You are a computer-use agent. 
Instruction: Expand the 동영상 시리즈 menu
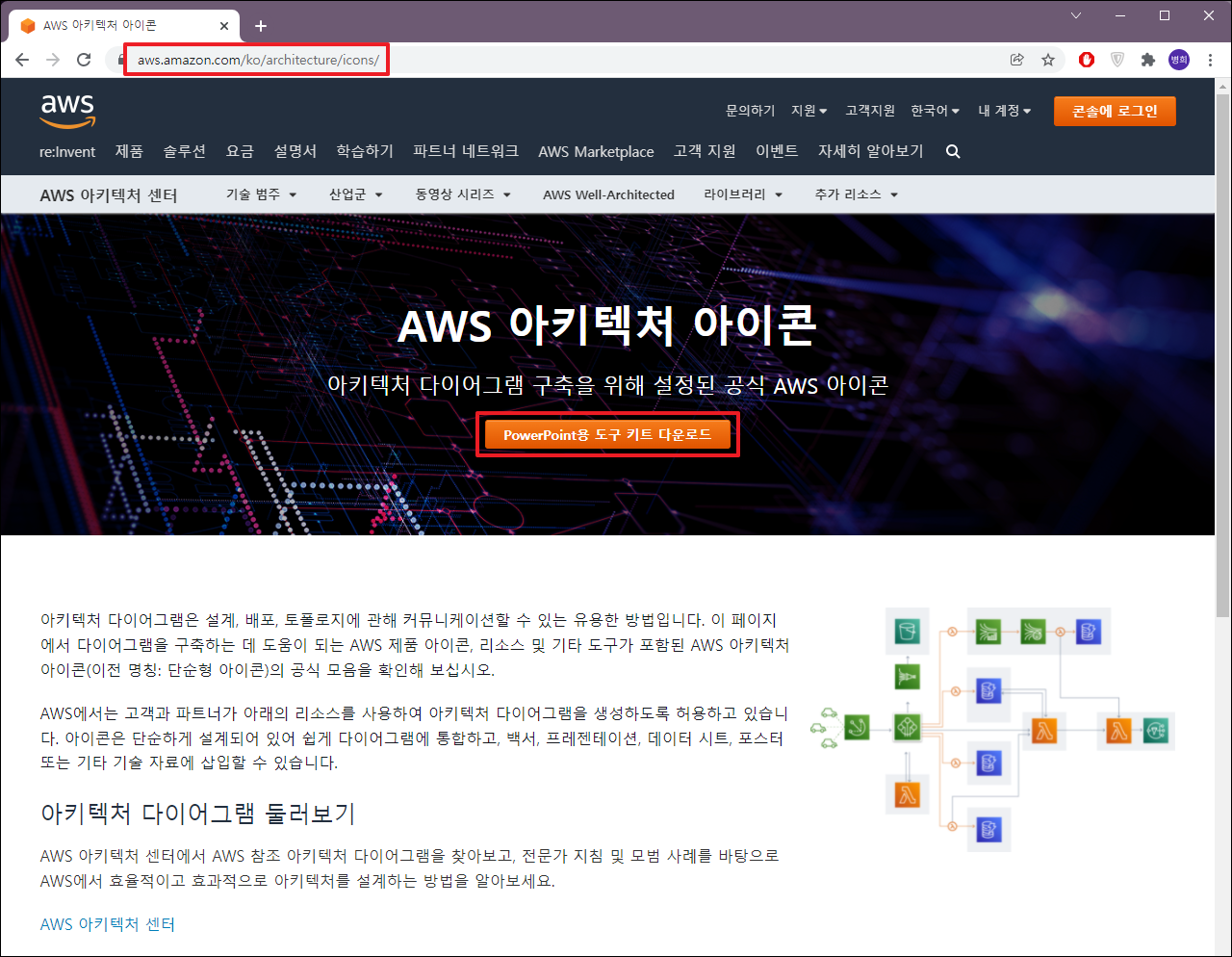462,194
